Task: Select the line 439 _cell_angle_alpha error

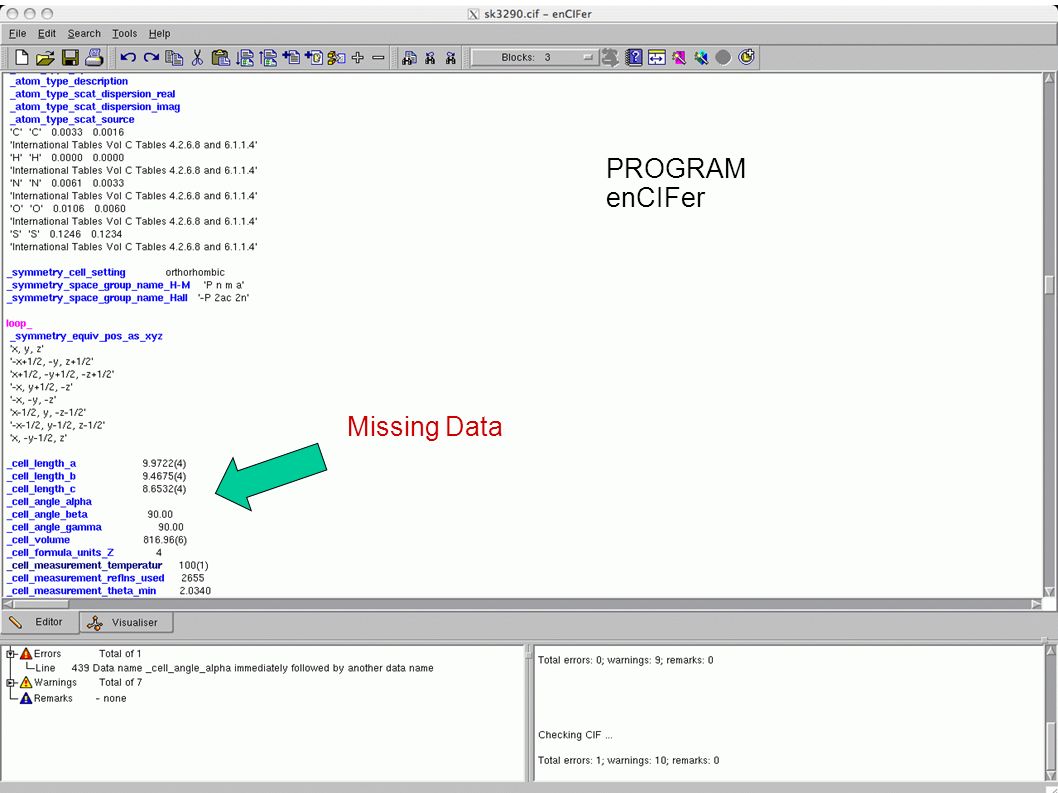Action: [234, 668]
